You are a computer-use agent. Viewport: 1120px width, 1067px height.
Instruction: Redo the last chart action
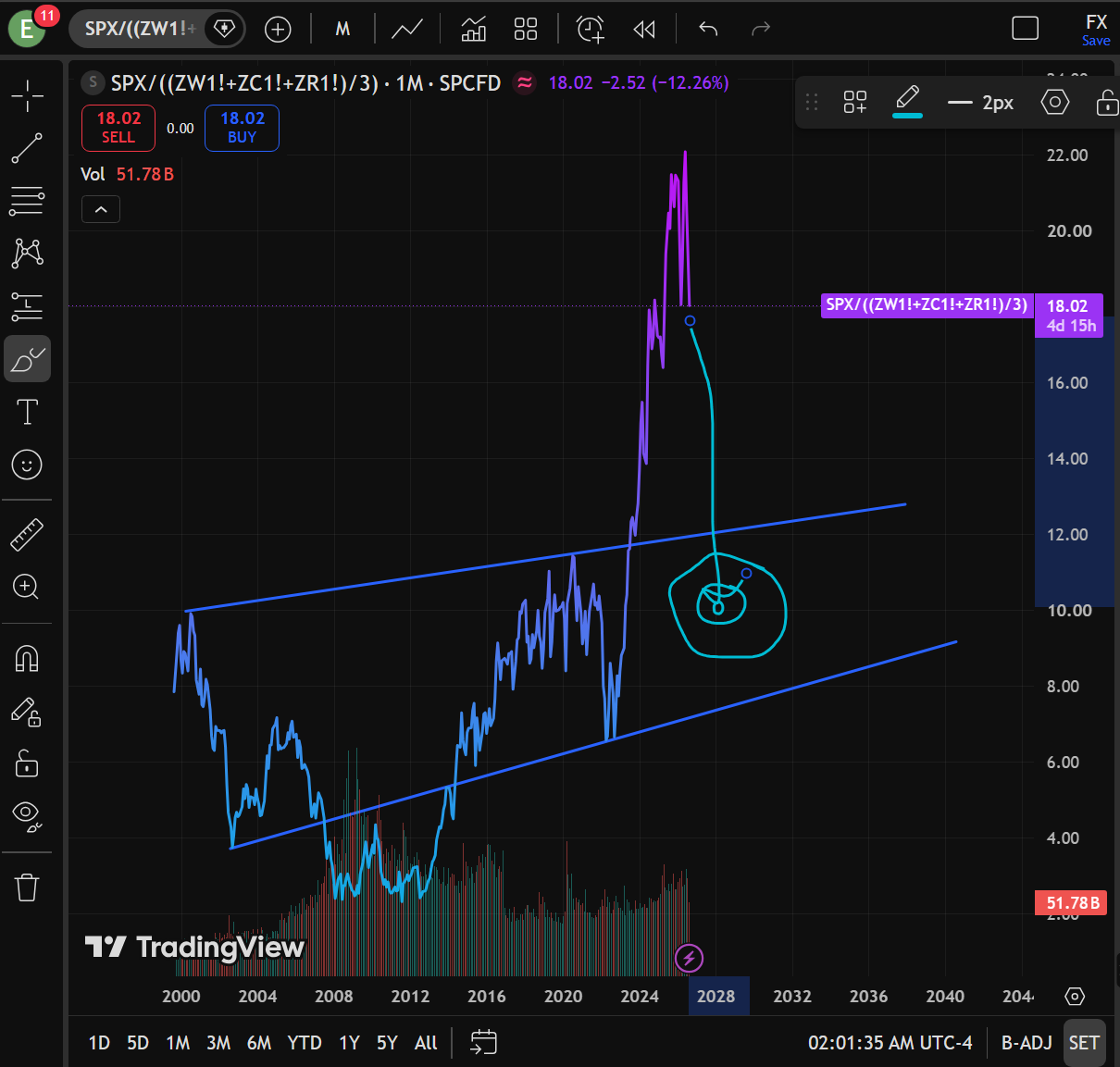coord(761,30)
